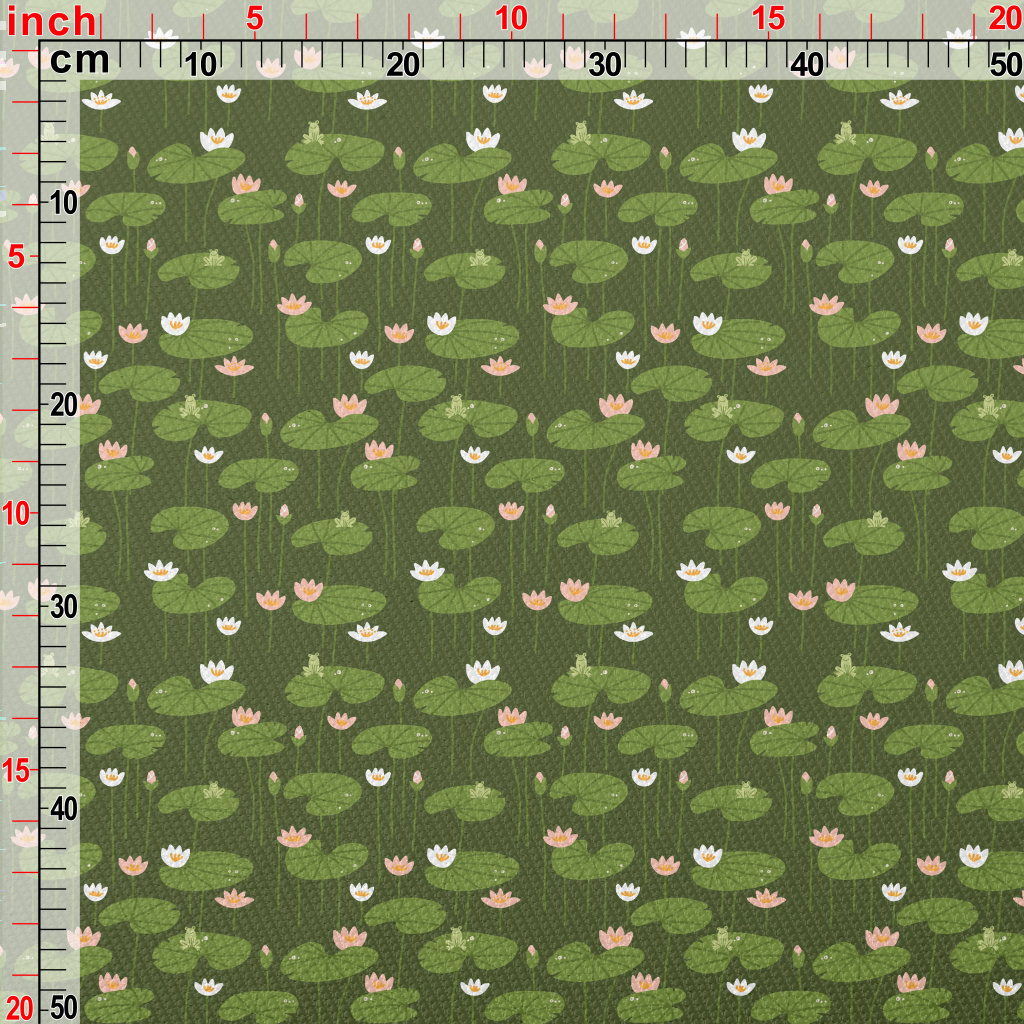Screen dimensions: 1024x1024
Task: Pick the red 15 on the vertical inch ruler
Action: tap(16, 771)
